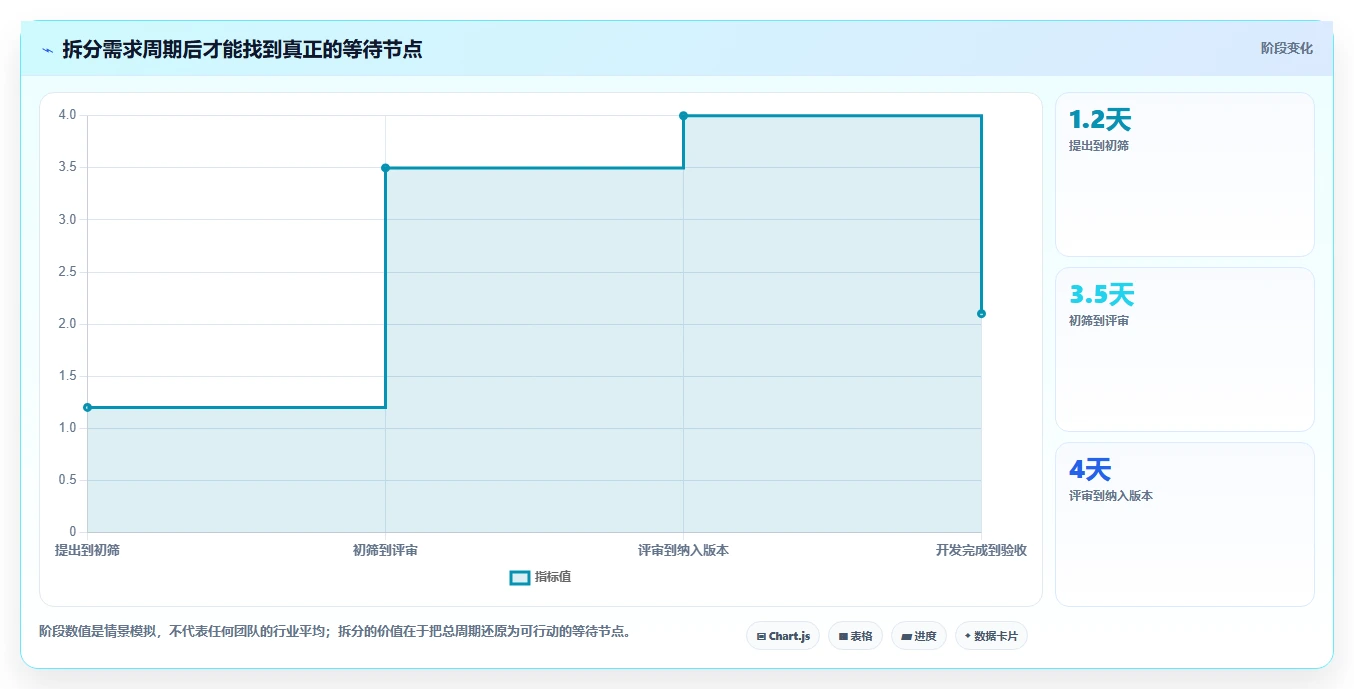Click the 2.5 y-axis tick label
The width and height of the screenshot is (1354, 689).
pyautogui.click(x=68, y=272)
